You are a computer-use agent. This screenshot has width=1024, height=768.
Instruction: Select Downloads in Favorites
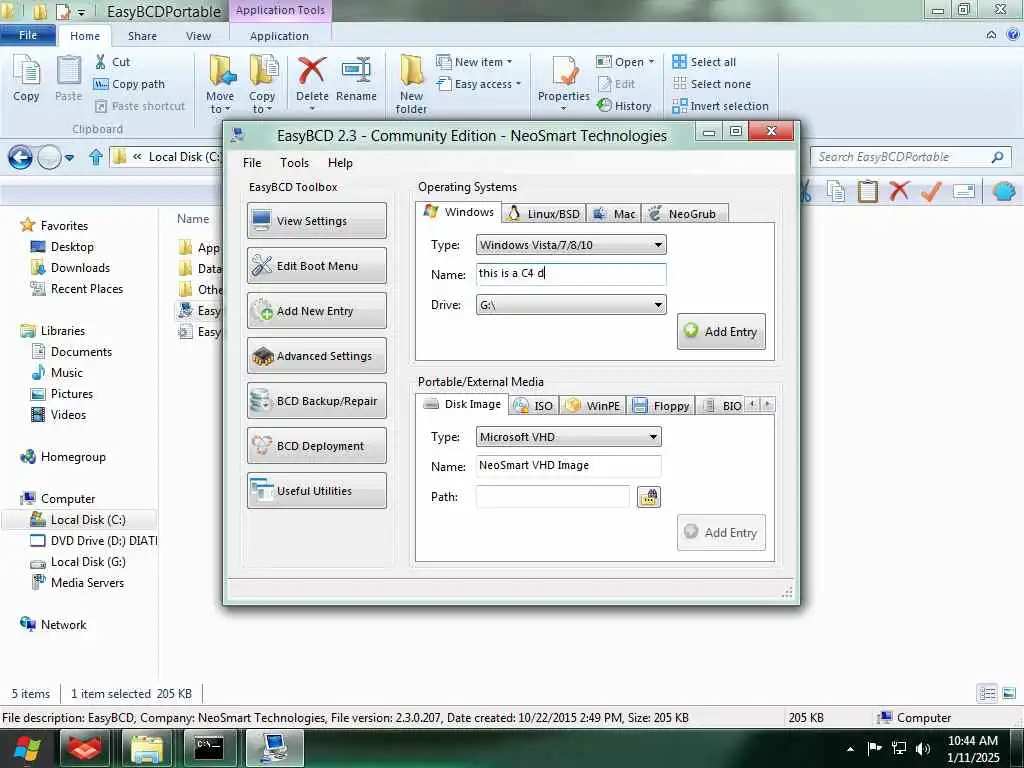(x=80, y=268)
